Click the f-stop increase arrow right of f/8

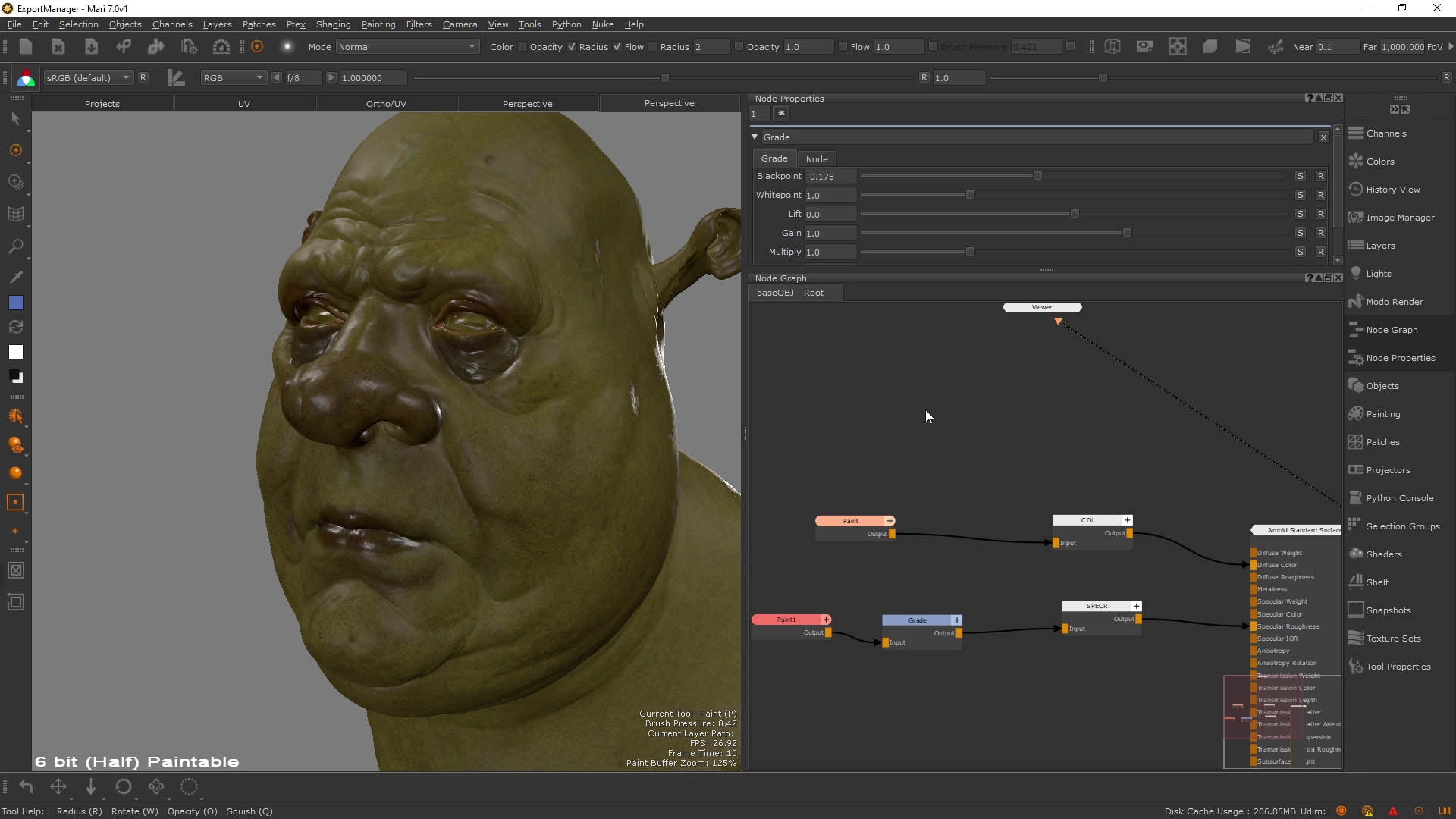point(331,77)
